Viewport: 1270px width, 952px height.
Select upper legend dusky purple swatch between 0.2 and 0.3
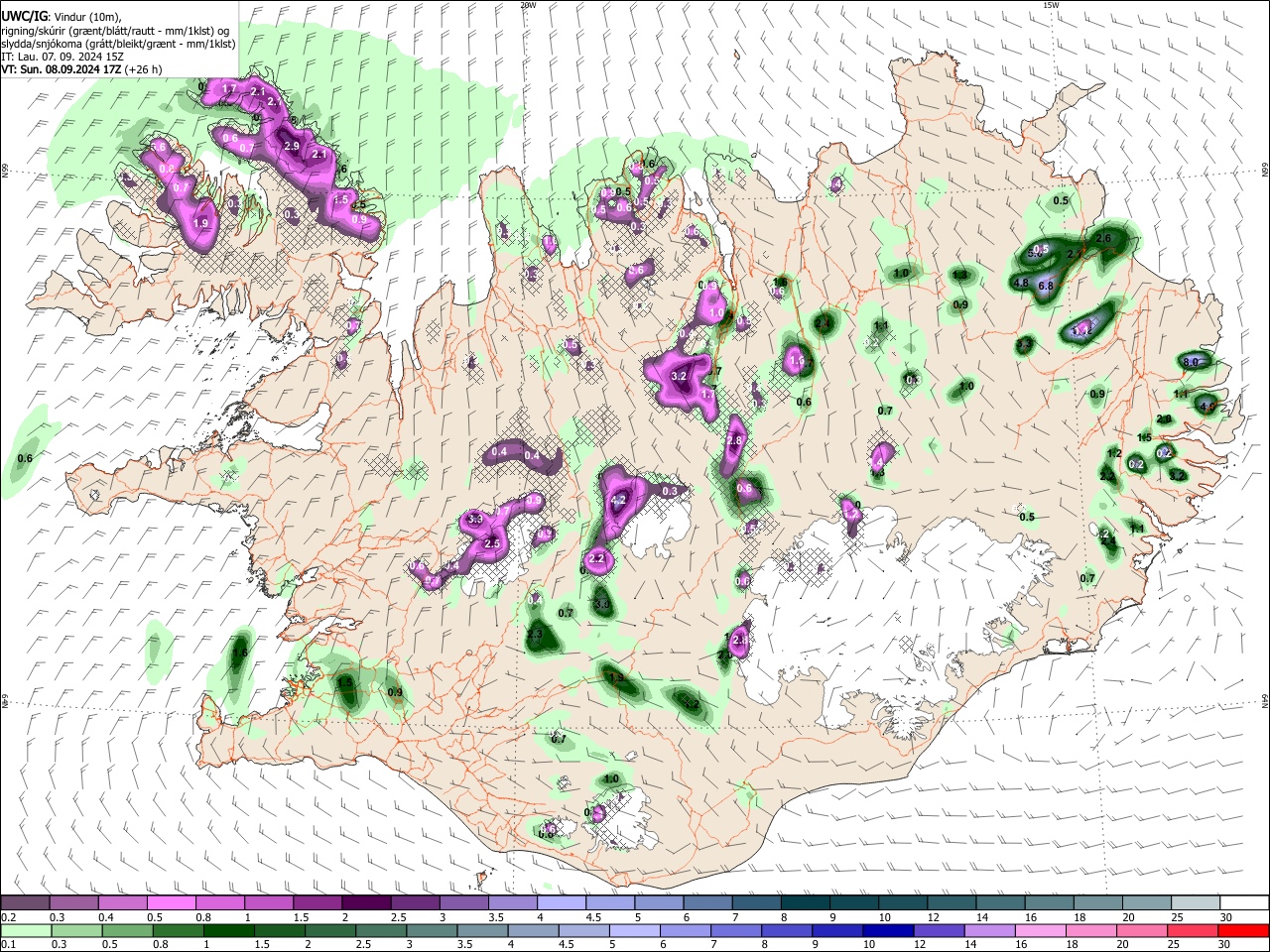coord(25,903)
